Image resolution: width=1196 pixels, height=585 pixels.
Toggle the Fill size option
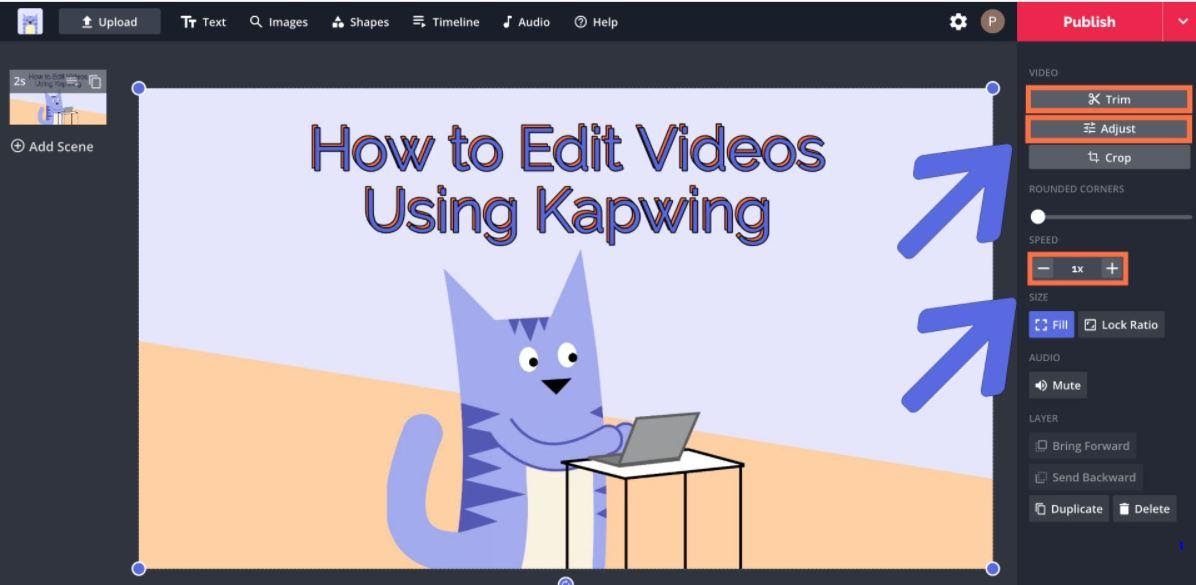(1051, 325)
